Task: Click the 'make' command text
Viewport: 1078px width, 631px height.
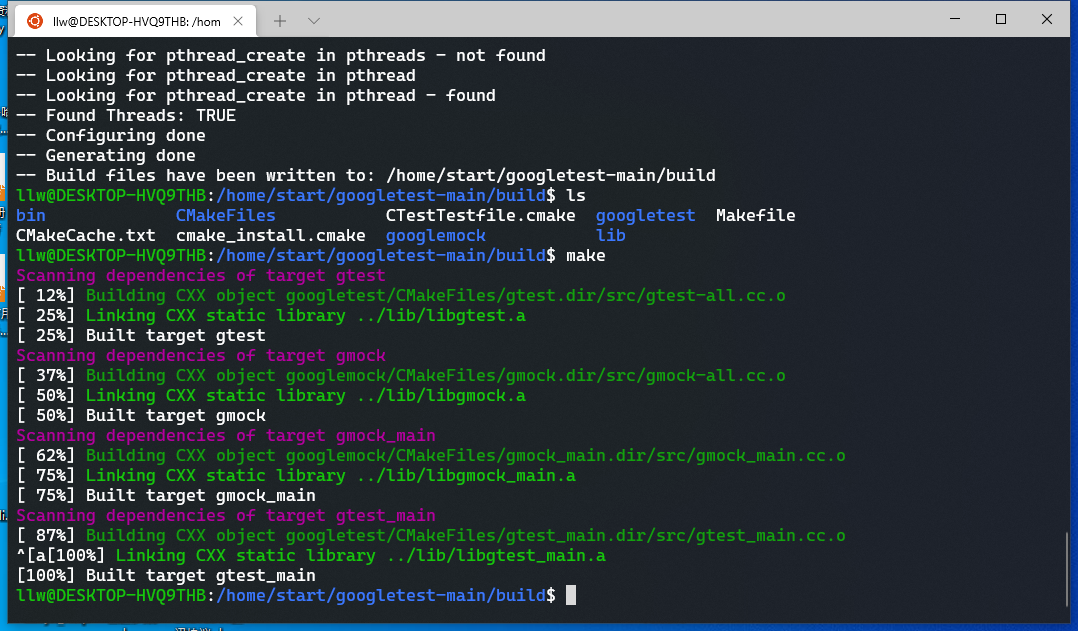Action: coord(586,255)
